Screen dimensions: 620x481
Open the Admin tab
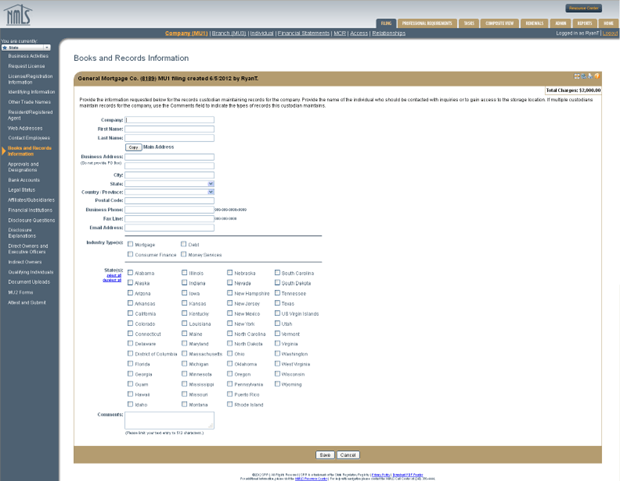[561, 23]
